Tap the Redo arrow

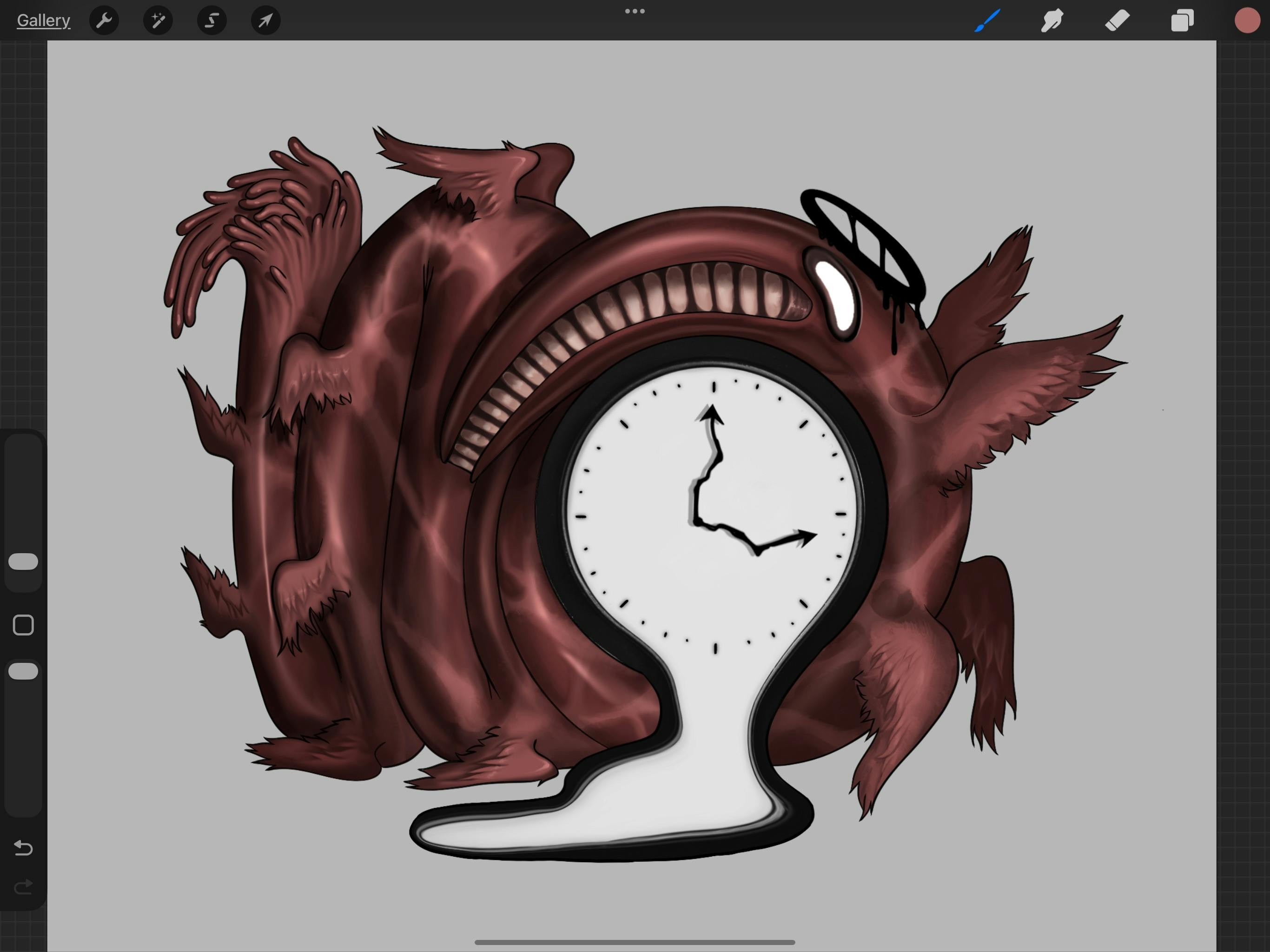click(24, 888)
